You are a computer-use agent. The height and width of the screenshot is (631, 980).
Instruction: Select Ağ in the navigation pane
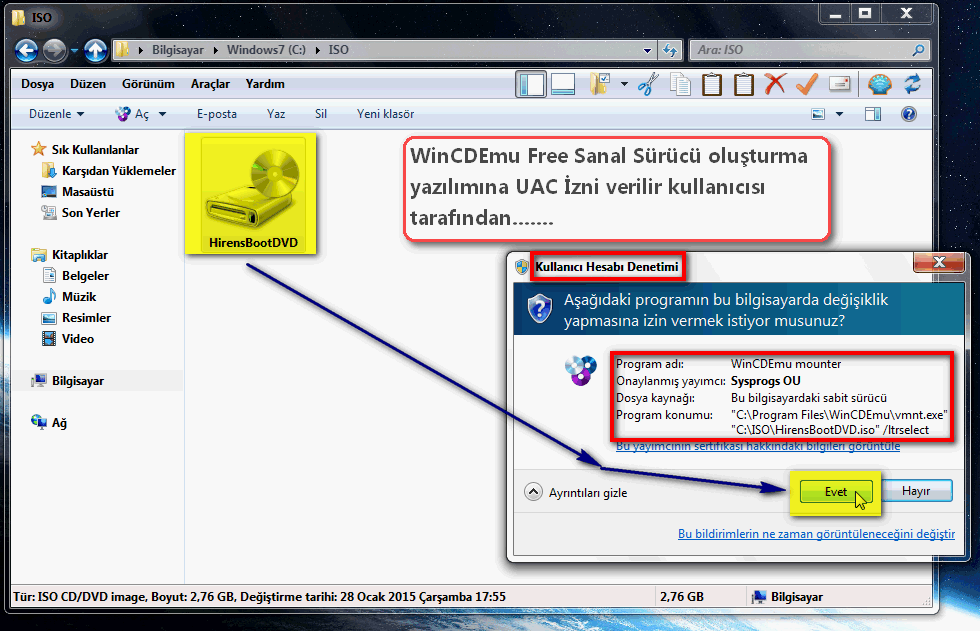[59, 423]
